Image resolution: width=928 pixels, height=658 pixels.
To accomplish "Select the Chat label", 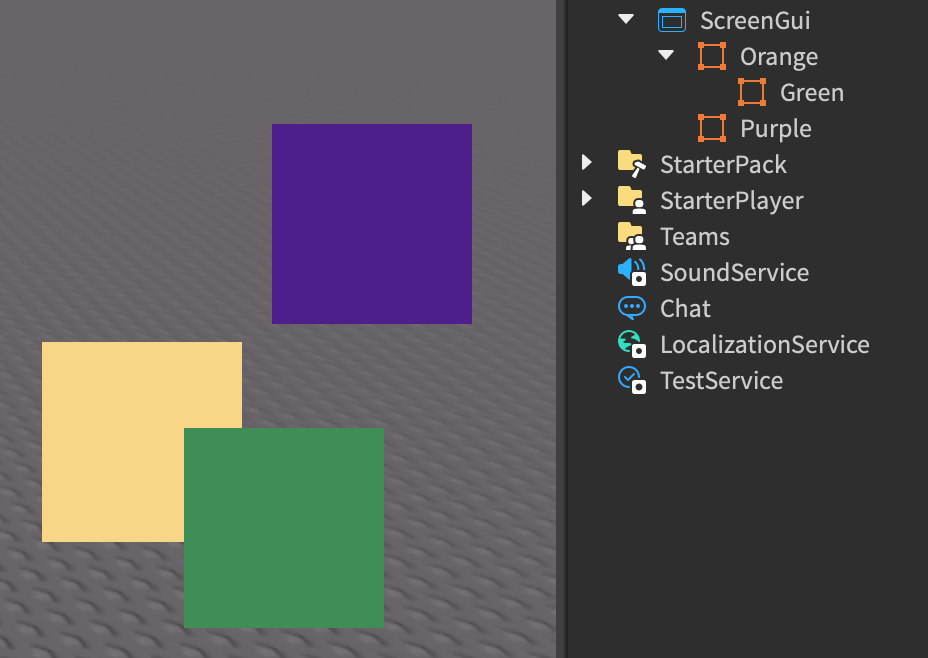I will (685, 309).
